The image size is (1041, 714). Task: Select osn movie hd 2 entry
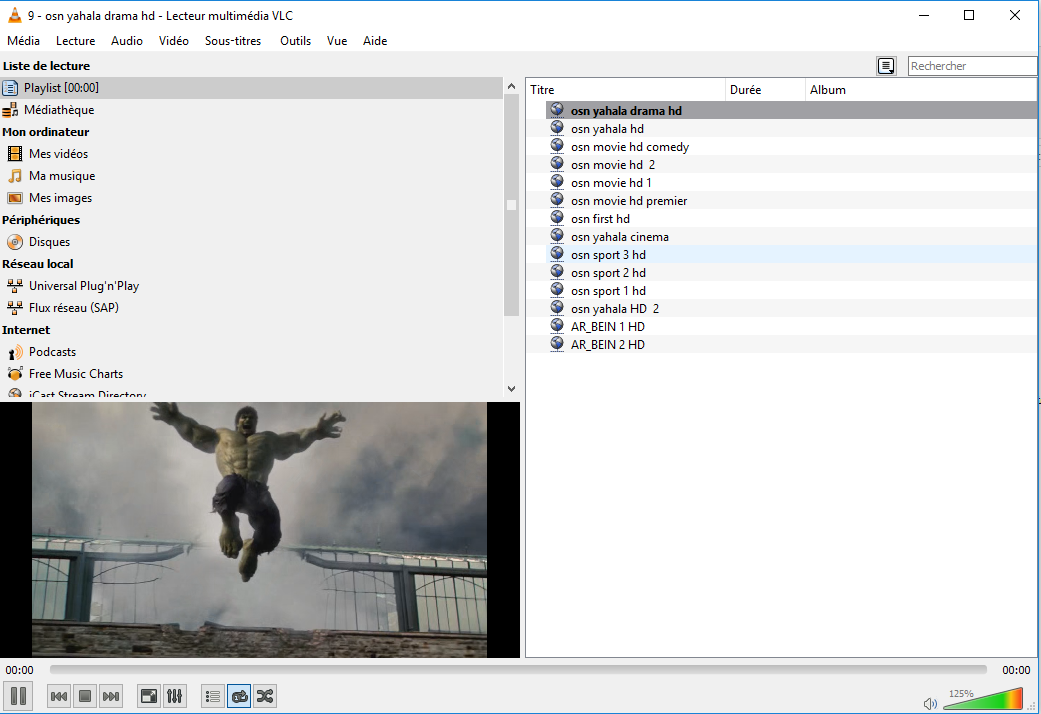tap(791, 165)
